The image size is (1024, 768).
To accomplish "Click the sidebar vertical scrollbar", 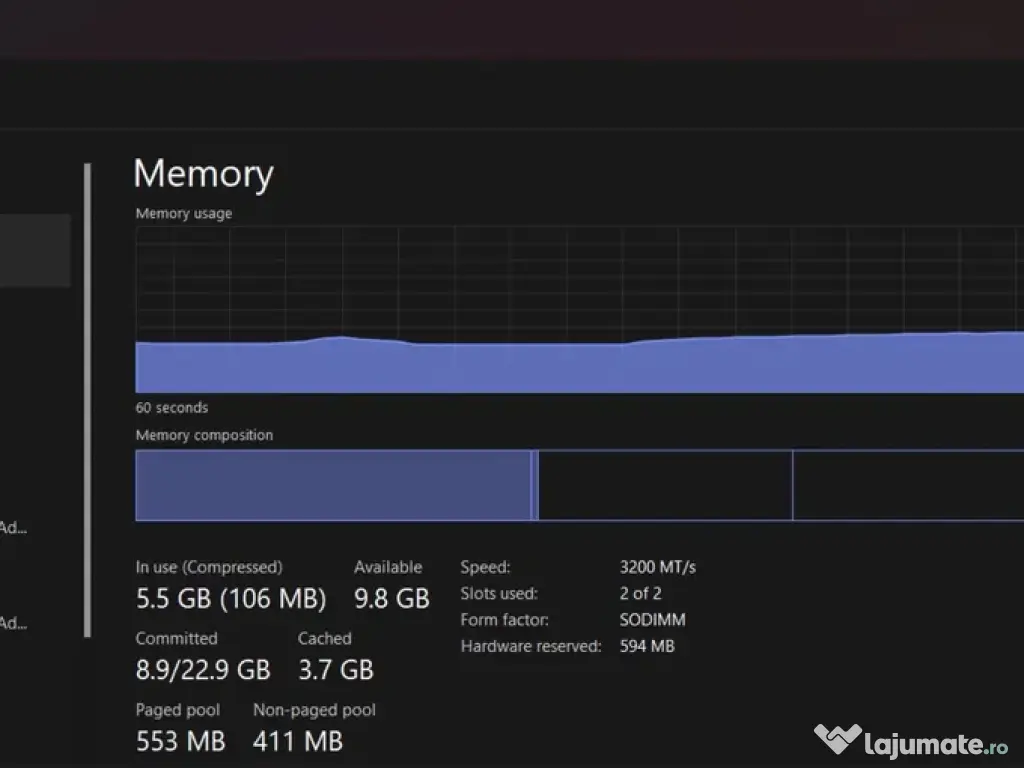I will (x=88, y=400).
